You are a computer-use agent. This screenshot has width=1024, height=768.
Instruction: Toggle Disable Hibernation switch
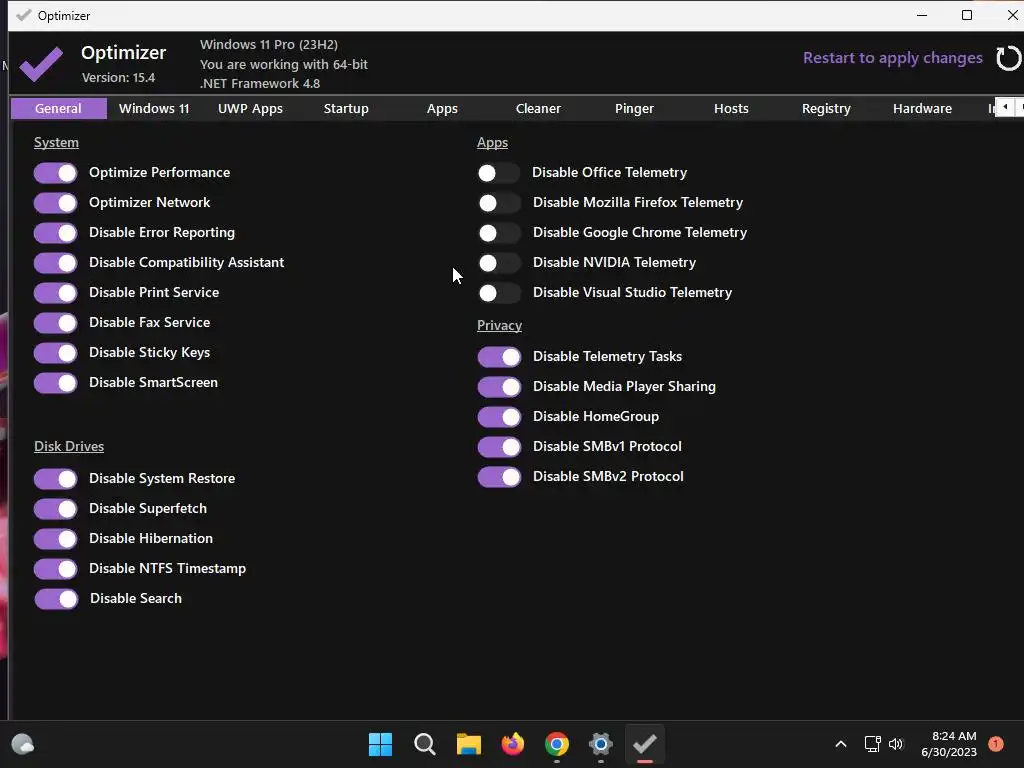point(56,539)
